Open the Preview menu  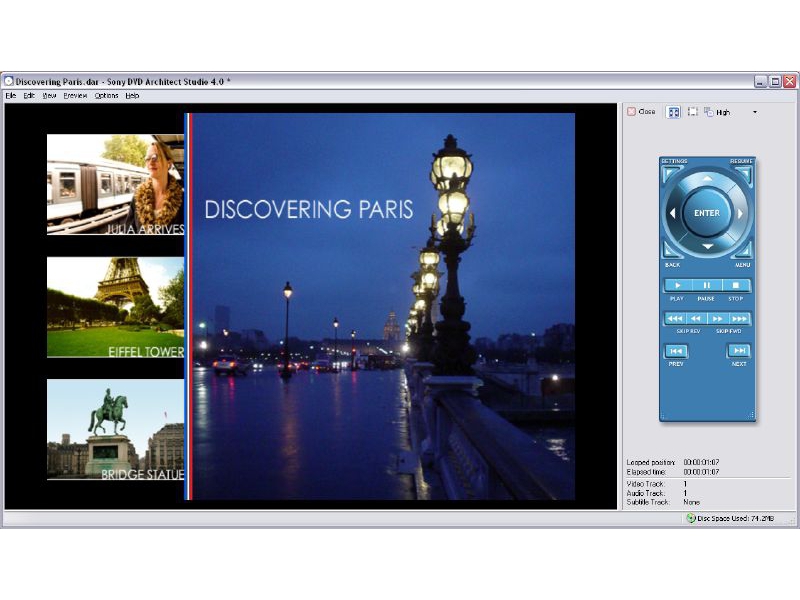point(75,96)
